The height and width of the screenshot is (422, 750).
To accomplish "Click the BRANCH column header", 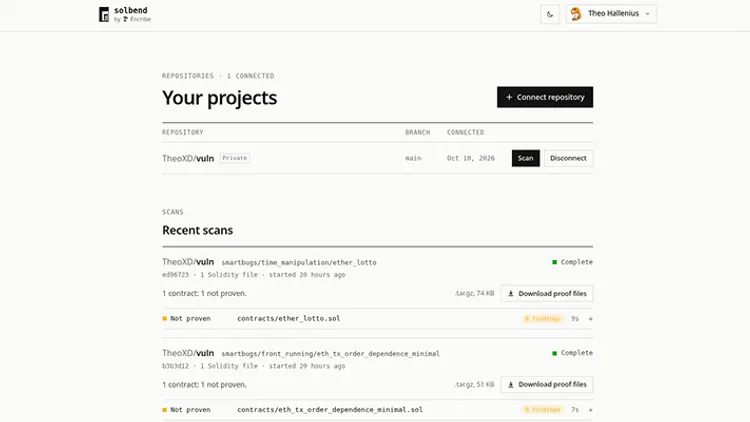I will [418, 133].
